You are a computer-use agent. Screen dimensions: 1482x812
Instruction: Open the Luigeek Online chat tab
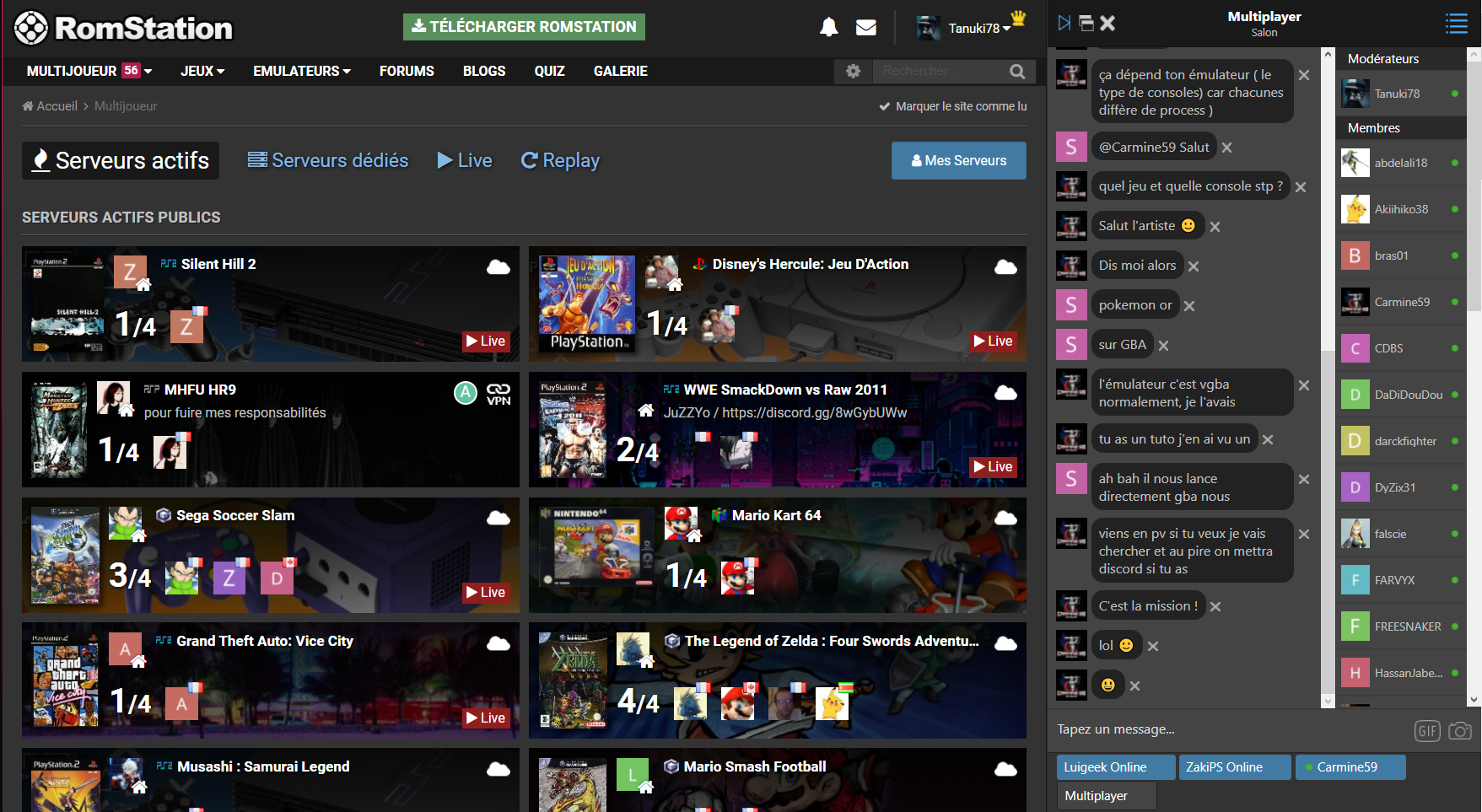tap(1115, 767)
